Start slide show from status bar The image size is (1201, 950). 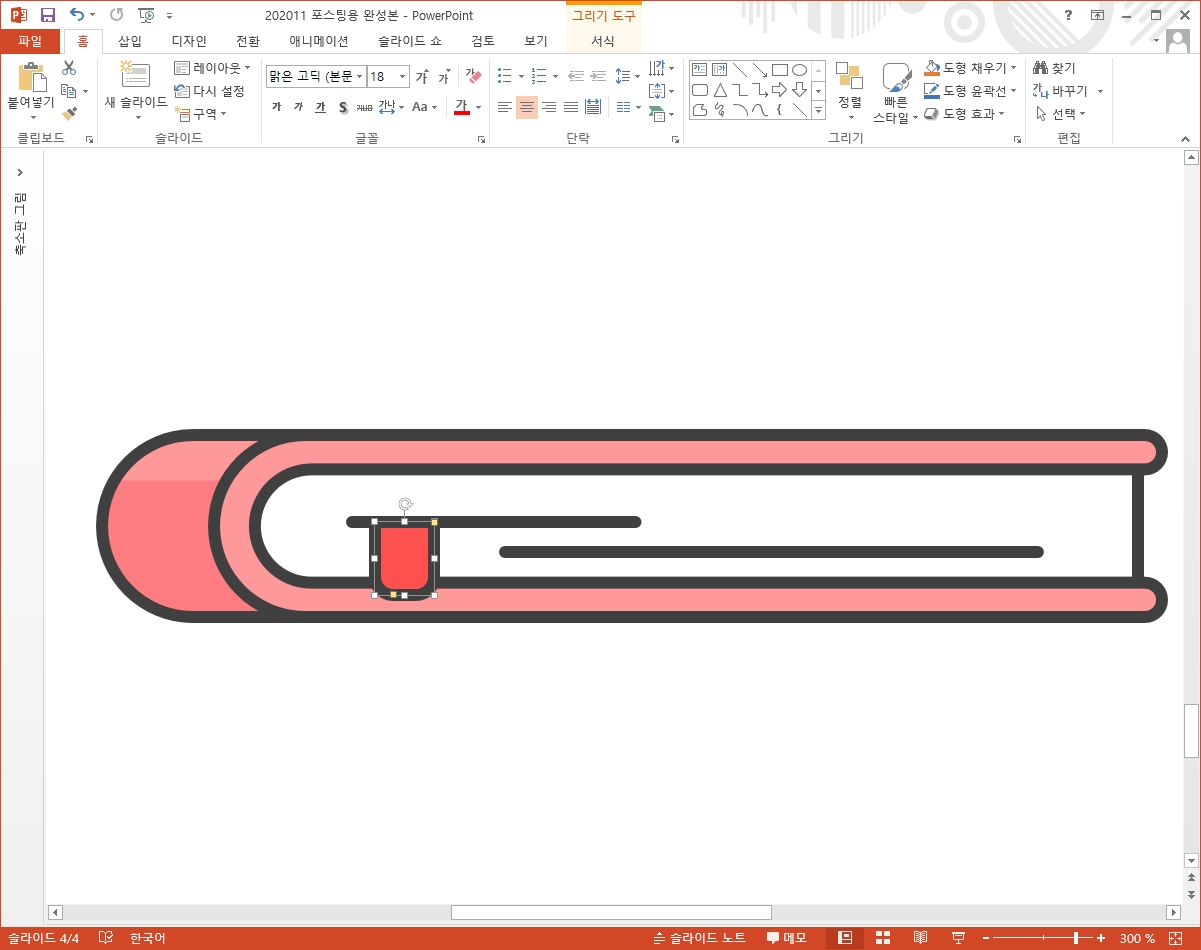click(x=958, y=938)
